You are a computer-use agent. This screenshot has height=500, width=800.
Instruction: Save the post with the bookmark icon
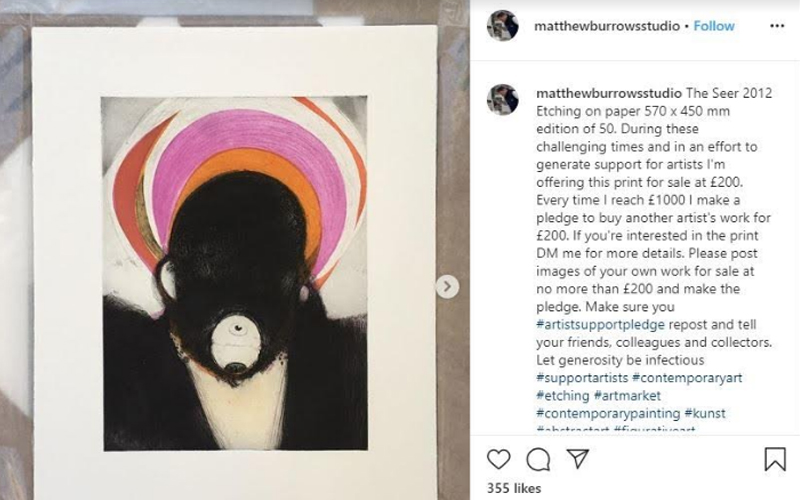pyautogui.click(x=774, y=459)
